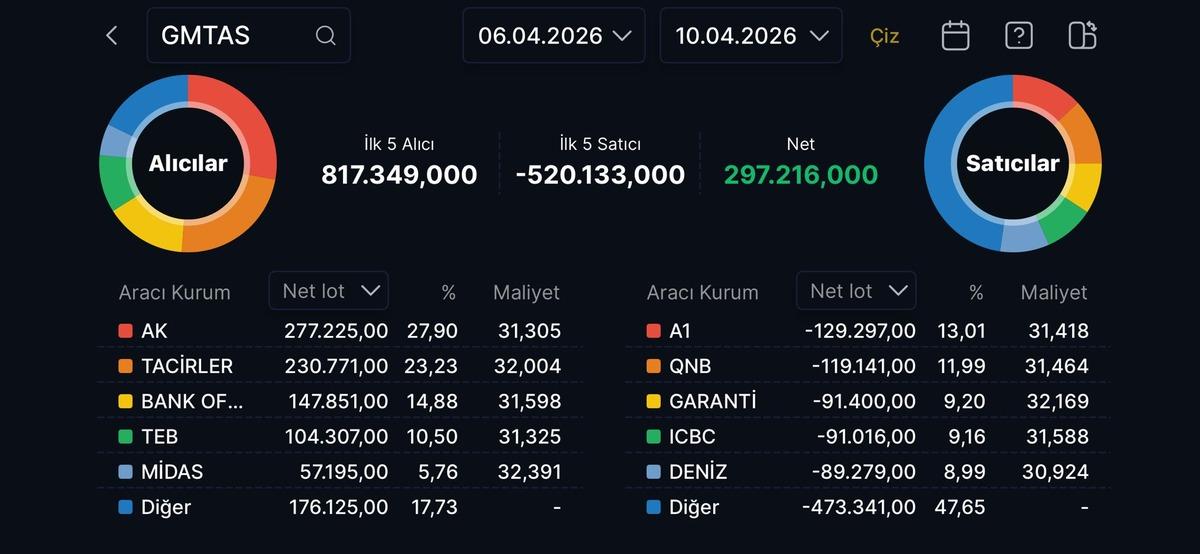Click the orange TACİRLER color swatch

[x=125, y=366]
